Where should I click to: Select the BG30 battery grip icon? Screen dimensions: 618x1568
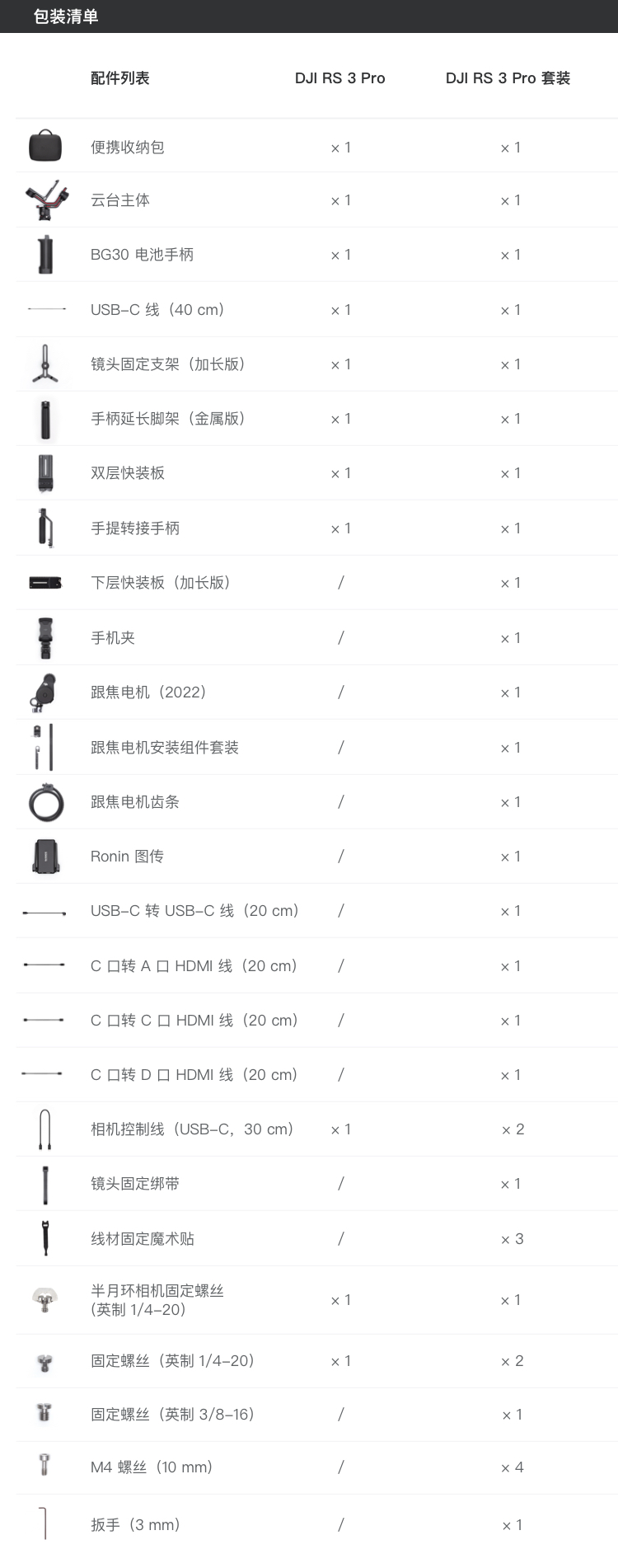tap(45, 254)
